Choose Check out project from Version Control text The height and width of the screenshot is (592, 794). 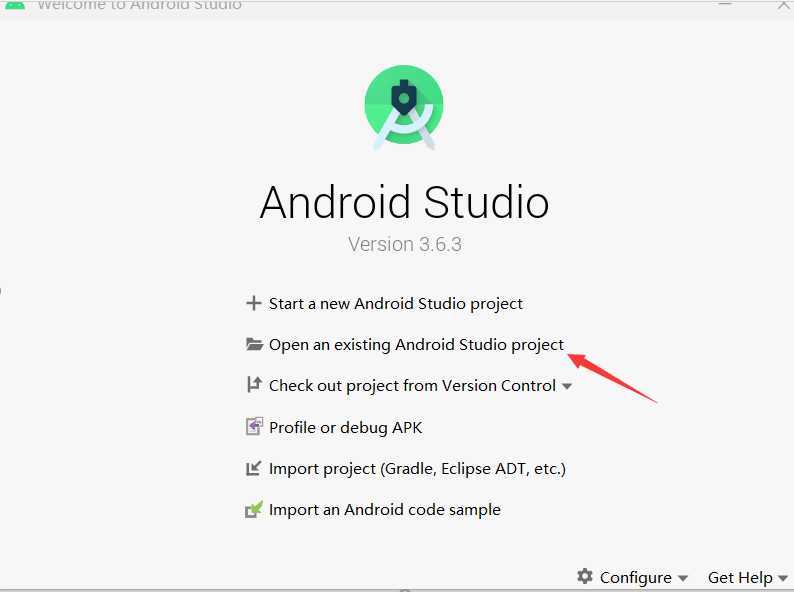coord(412,386)
